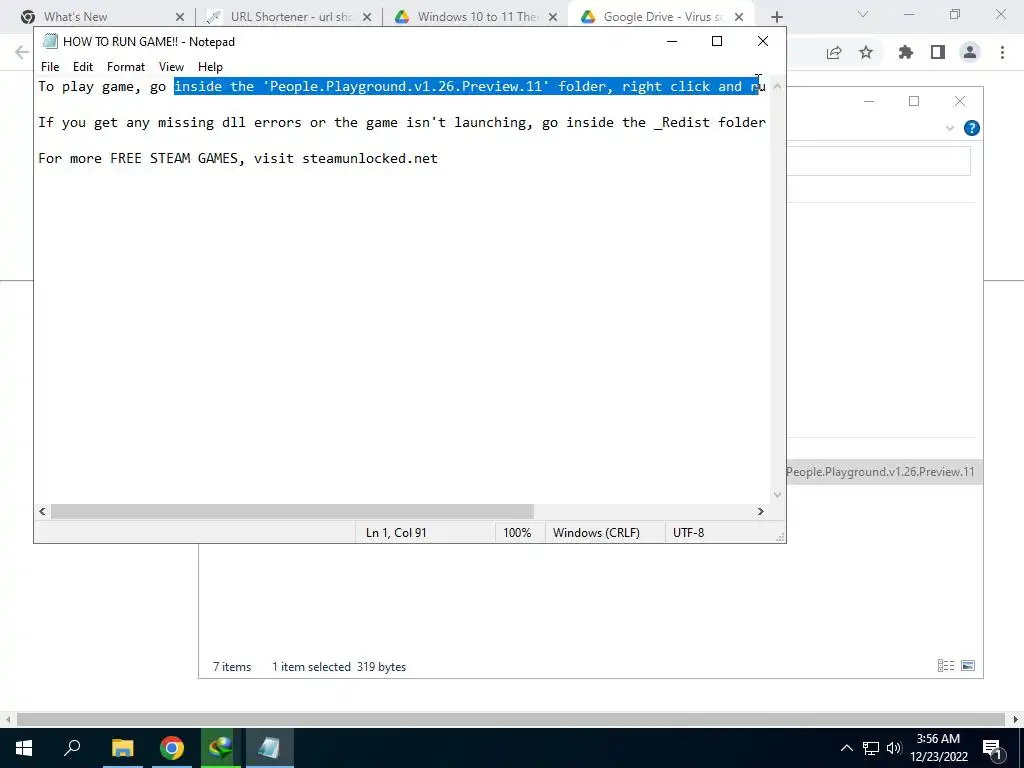Bookmark this page with the star icon
This screenshot has height=768, width=1024.
coord(866,53)
